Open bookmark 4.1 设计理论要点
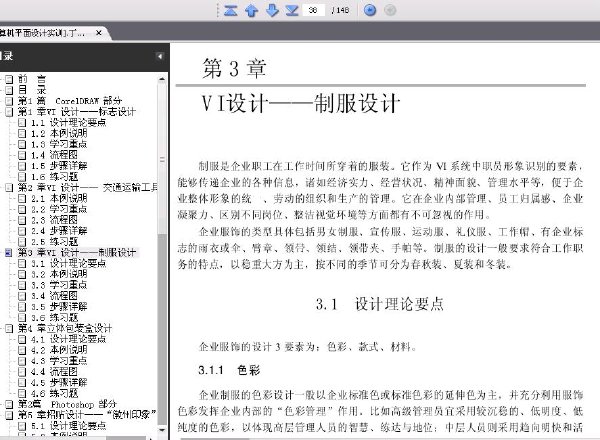Image resolution: width=600 pixels, height=440 pixels. point(68,339)
